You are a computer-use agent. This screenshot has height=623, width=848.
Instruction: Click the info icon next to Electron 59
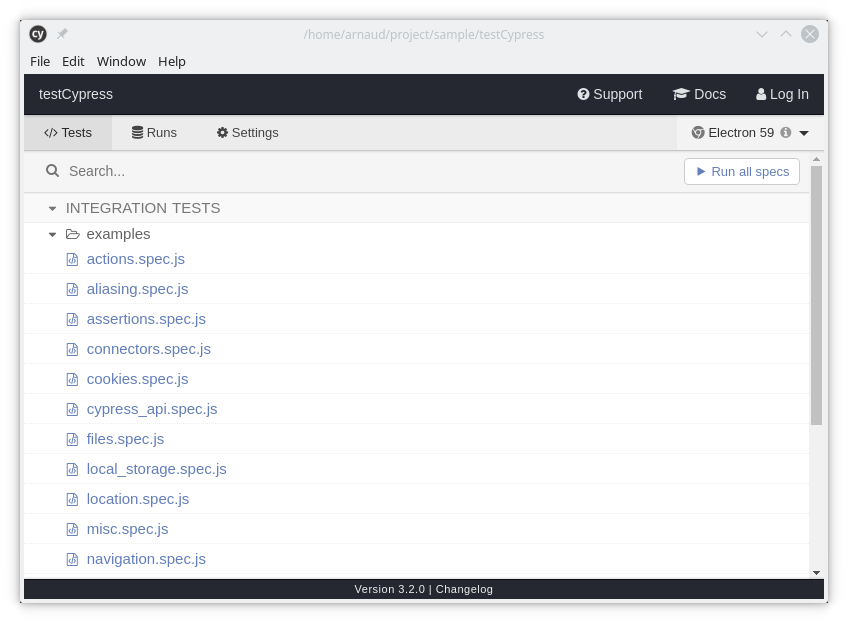pyautogui.click(x=786, y=132)
